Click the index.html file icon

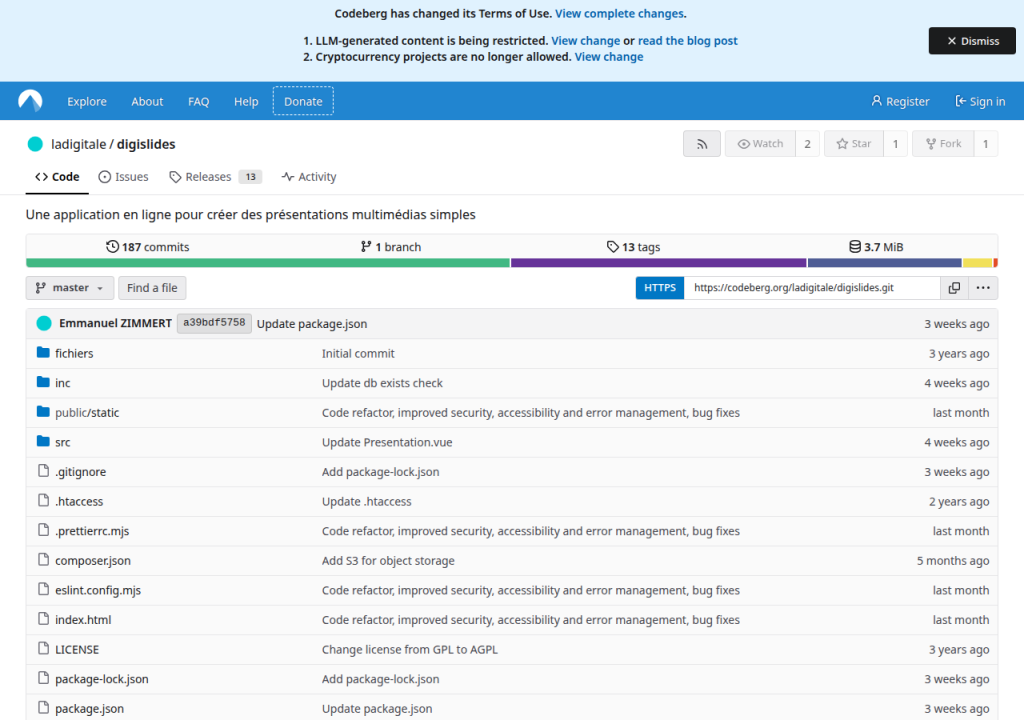[43, 619]
